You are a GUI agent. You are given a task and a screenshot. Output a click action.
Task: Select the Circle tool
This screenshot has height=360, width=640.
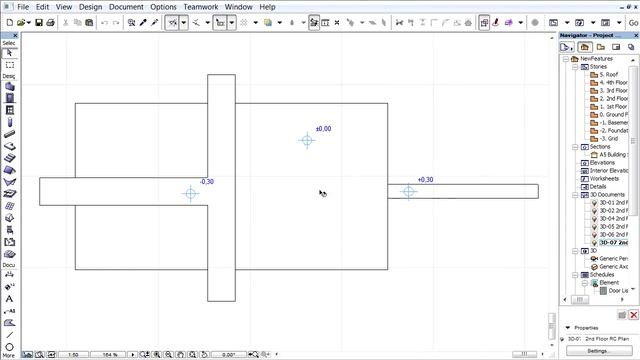pyautogui.click(x=9, y=347)
